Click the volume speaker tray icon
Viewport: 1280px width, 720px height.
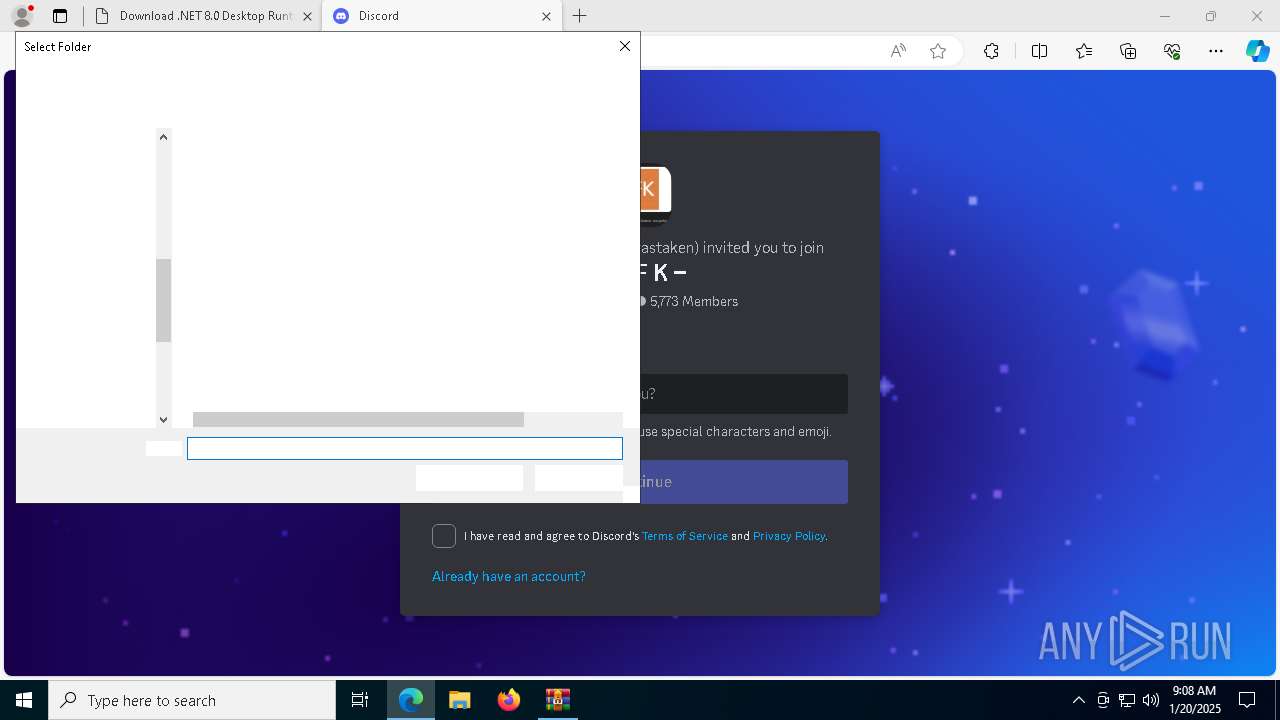click(x=1151, y=700)
